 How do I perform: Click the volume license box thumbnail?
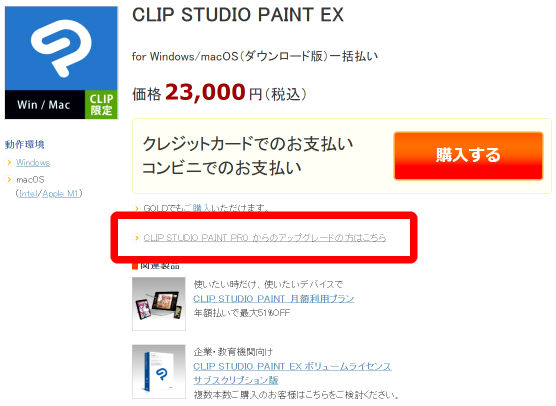click(x=159, y=372)
